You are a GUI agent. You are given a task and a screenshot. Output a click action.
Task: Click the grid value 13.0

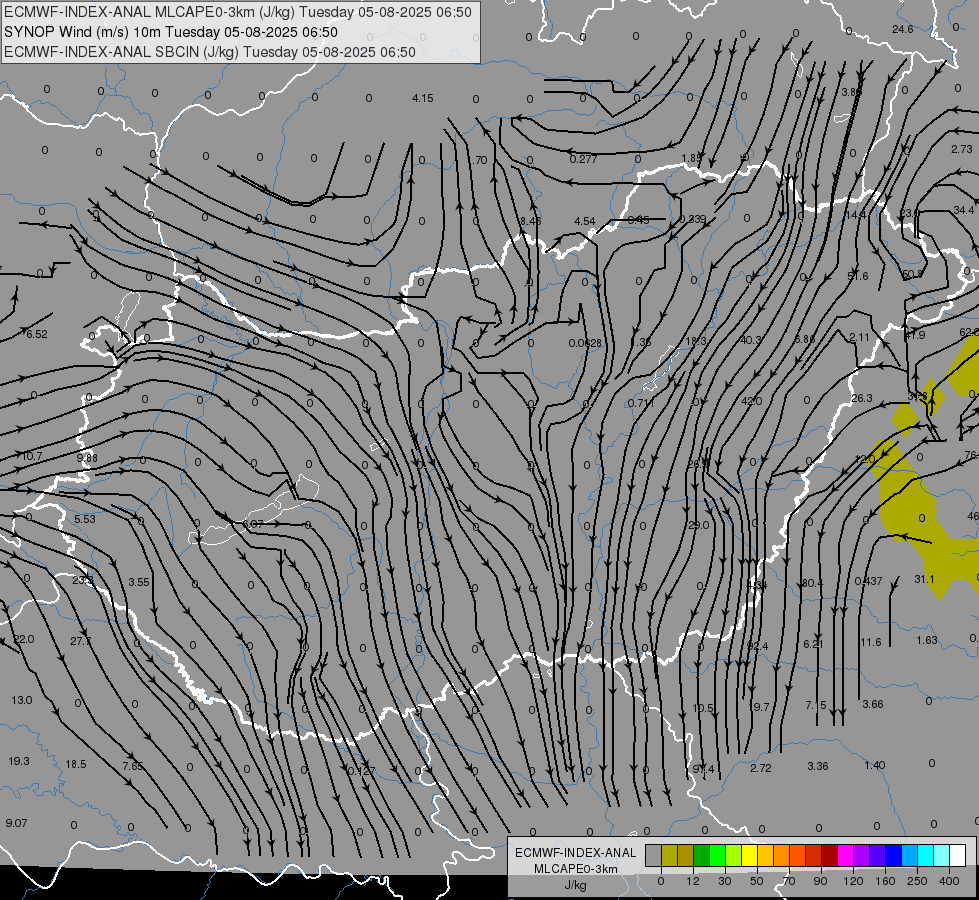click(x=22, y=700)
